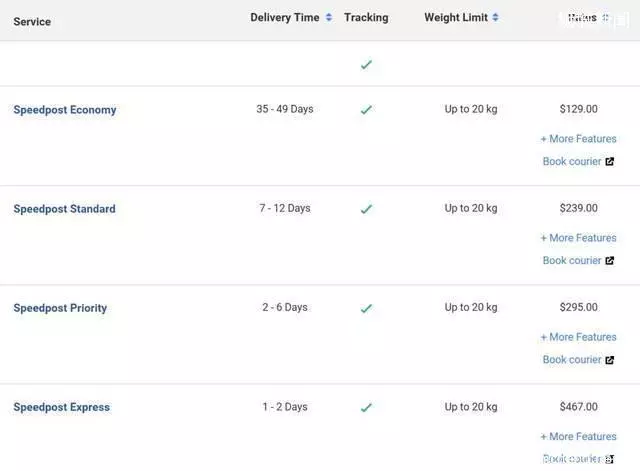Sort by Delivery Time arrows icon
The image size is (640, 471).
pos(329,18)
